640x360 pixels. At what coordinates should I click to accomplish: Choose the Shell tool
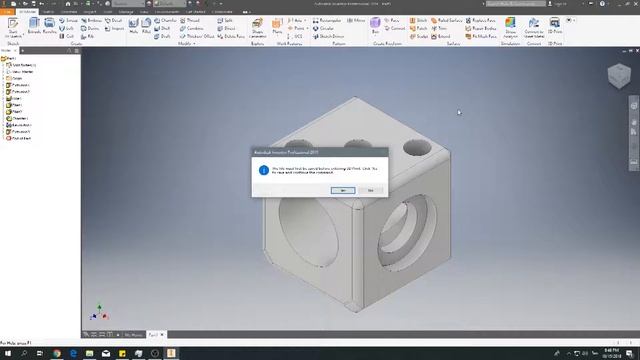coord(162,29)
